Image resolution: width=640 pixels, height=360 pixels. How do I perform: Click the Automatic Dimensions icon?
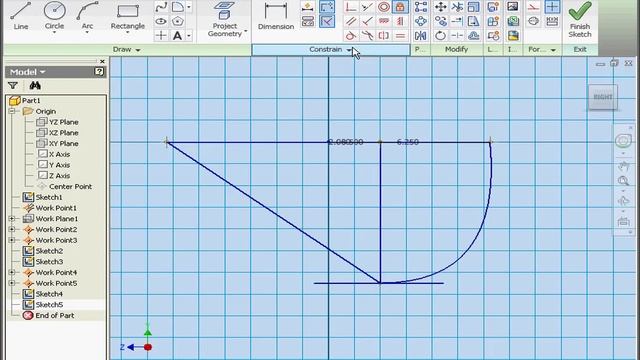(308, 7)
